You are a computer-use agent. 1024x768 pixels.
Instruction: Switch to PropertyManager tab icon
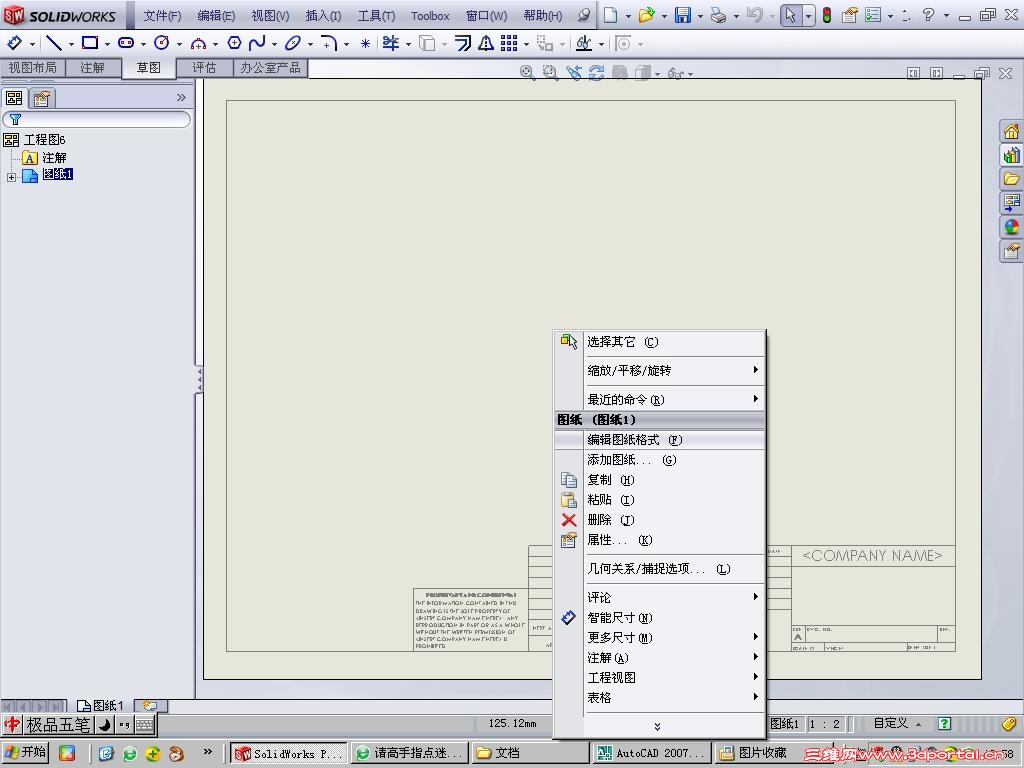click(x=42, y=98)
